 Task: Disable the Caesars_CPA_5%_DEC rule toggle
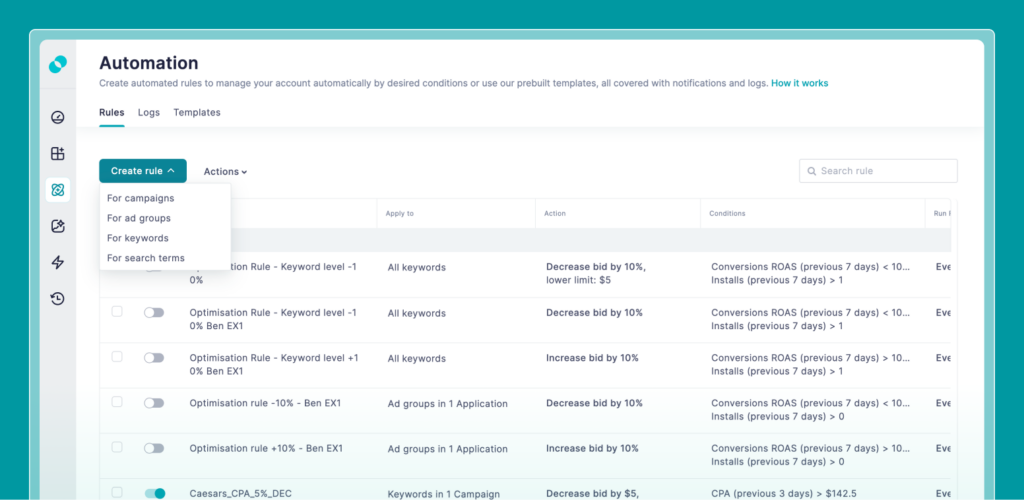tap(155, 493)
